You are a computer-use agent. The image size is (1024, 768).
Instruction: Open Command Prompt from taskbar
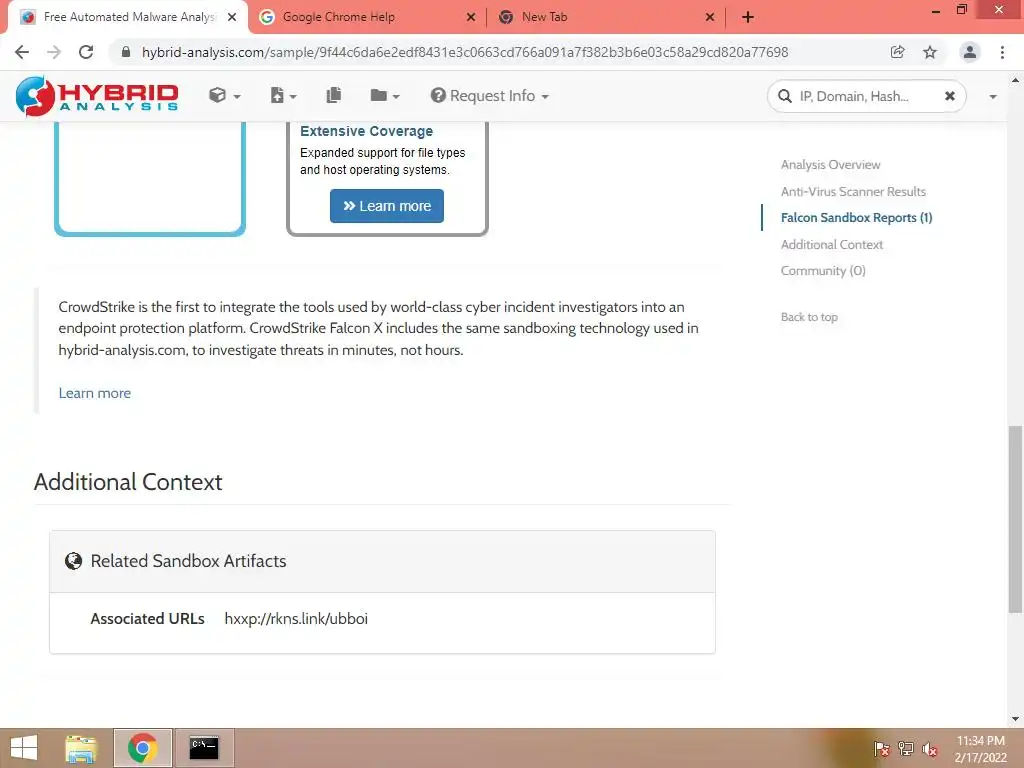tap(204, 748)
